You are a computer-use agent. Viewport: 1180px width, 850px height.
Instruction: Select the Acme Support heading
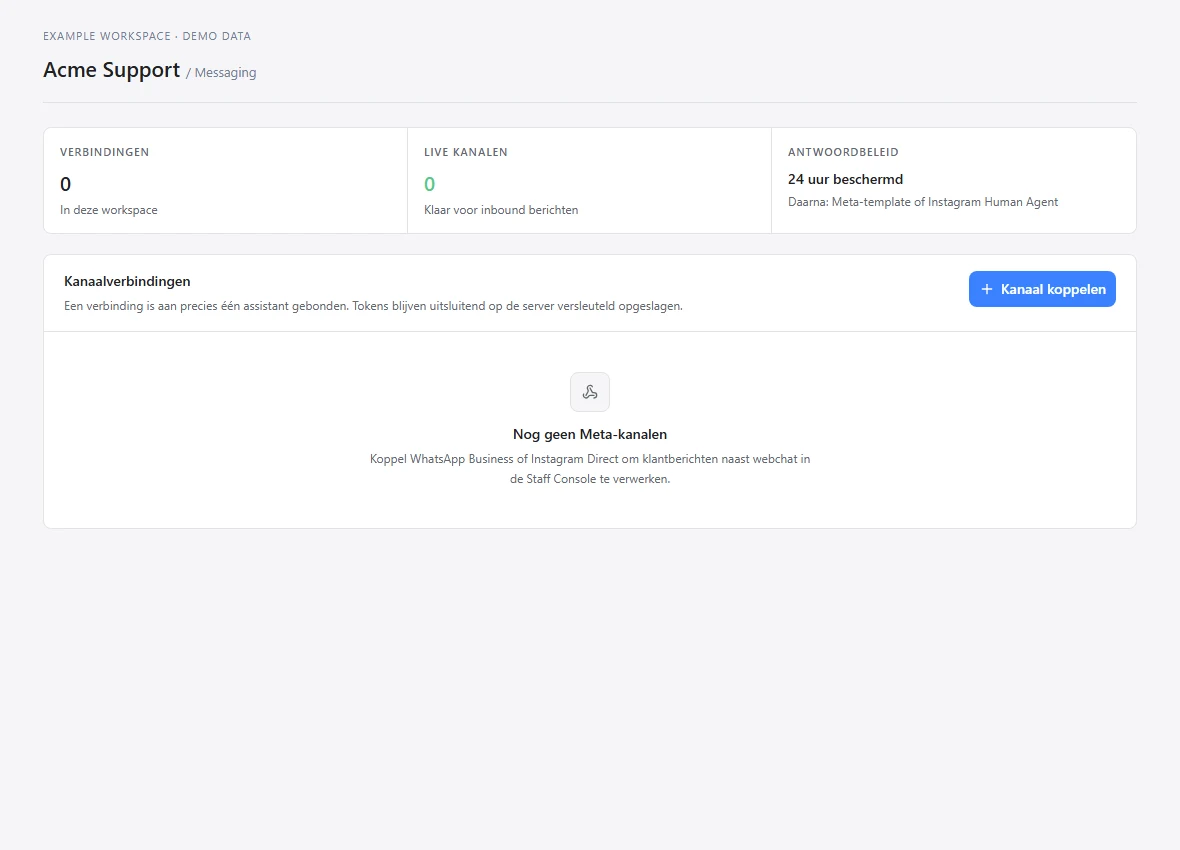pyautogui.click(x=111, y=70)
